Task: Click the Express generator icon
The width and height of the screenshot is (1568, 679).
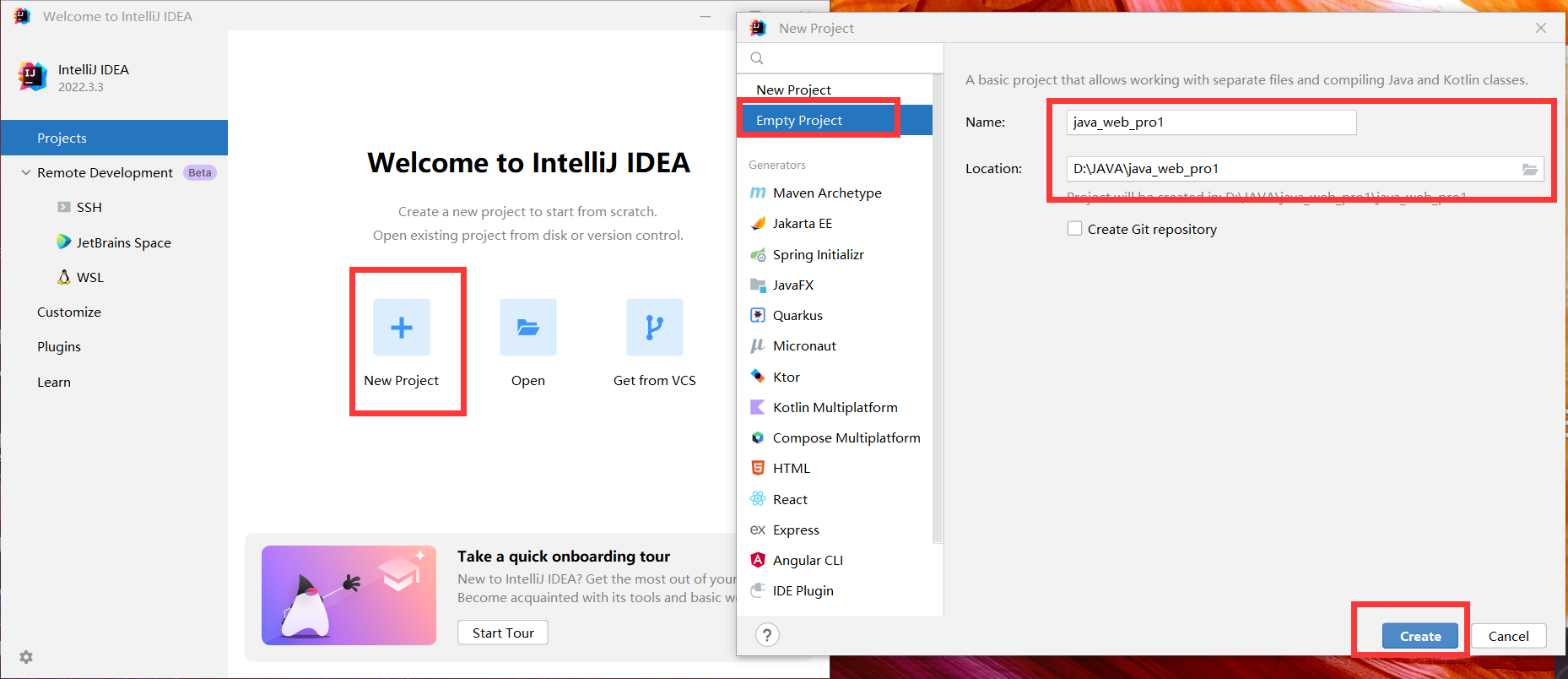Action: (758, 530)
